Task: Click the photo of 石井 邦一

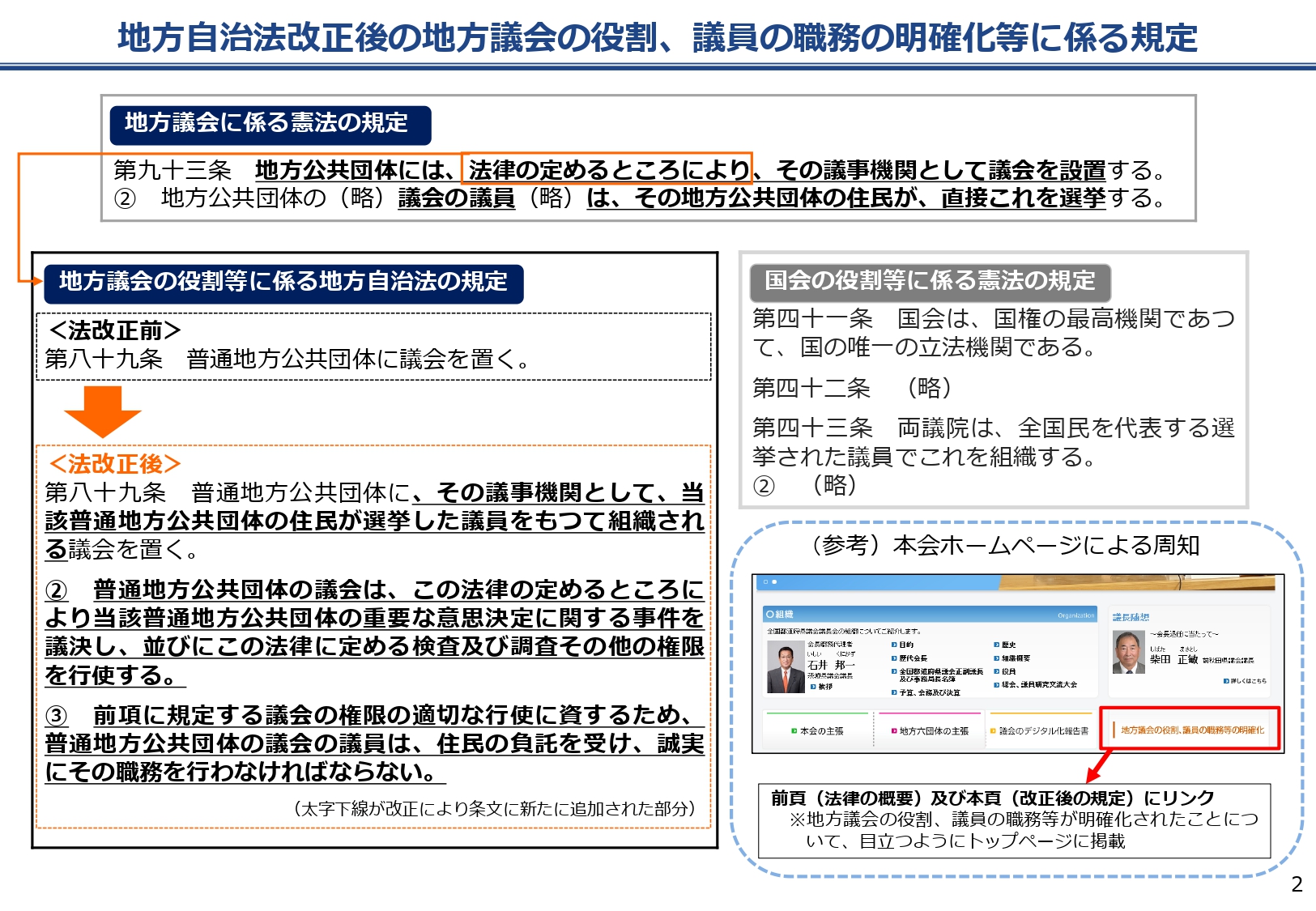Action: pyautogui.click(x=786, y=667)
